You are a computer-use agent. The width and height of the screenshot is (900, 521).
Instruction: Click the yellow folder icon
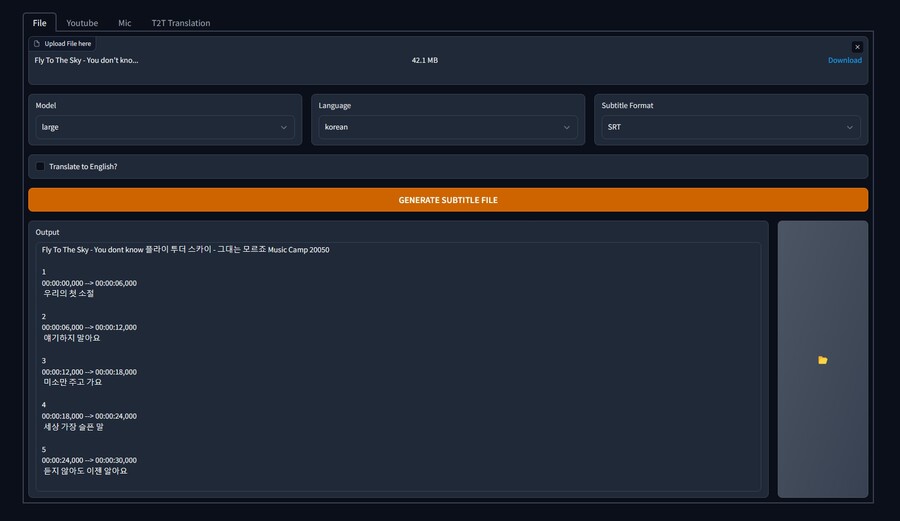[822, 360]
